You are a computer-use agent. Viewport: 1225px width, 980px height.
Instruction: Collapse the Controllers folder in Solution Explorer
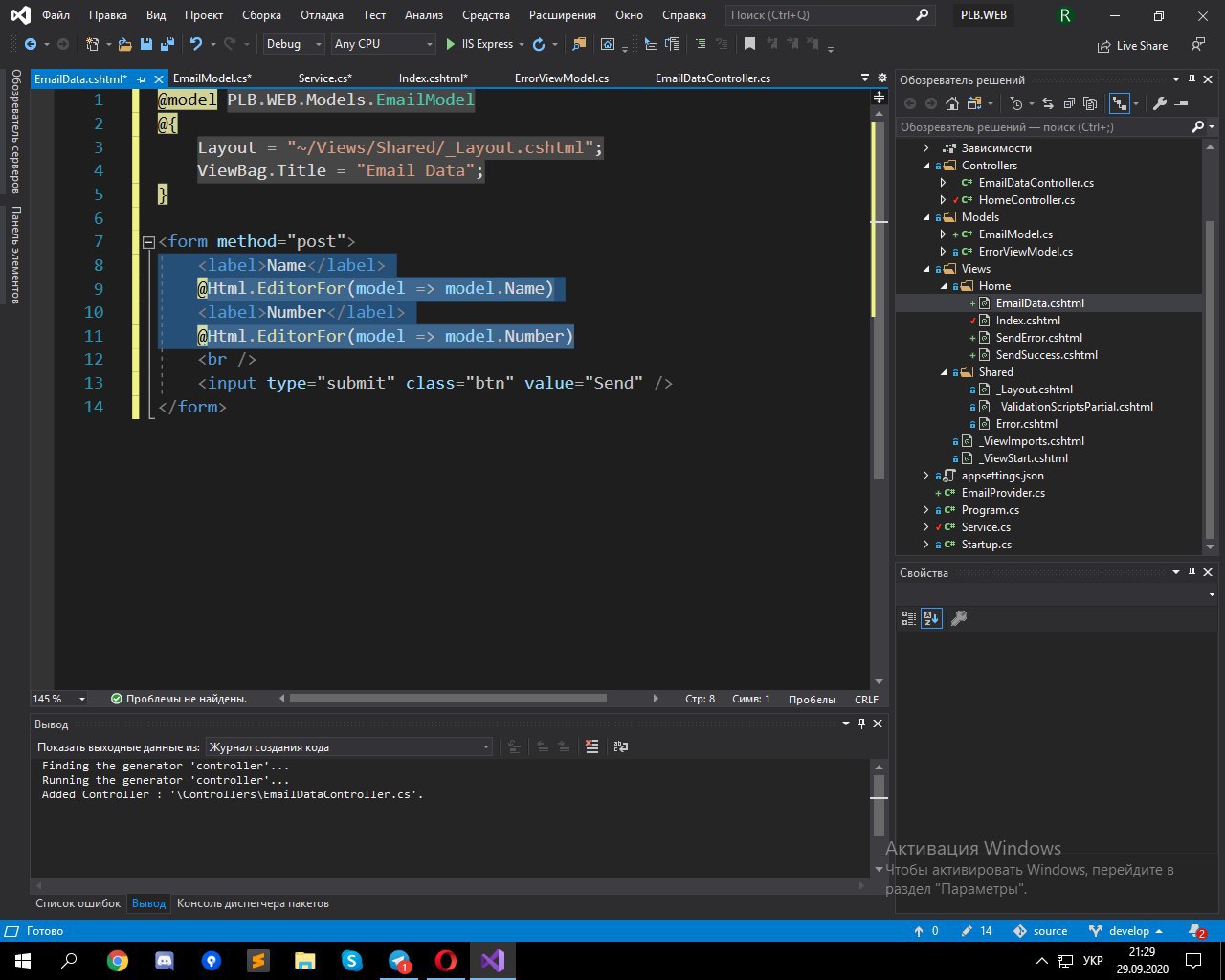[x=926, y=166]
